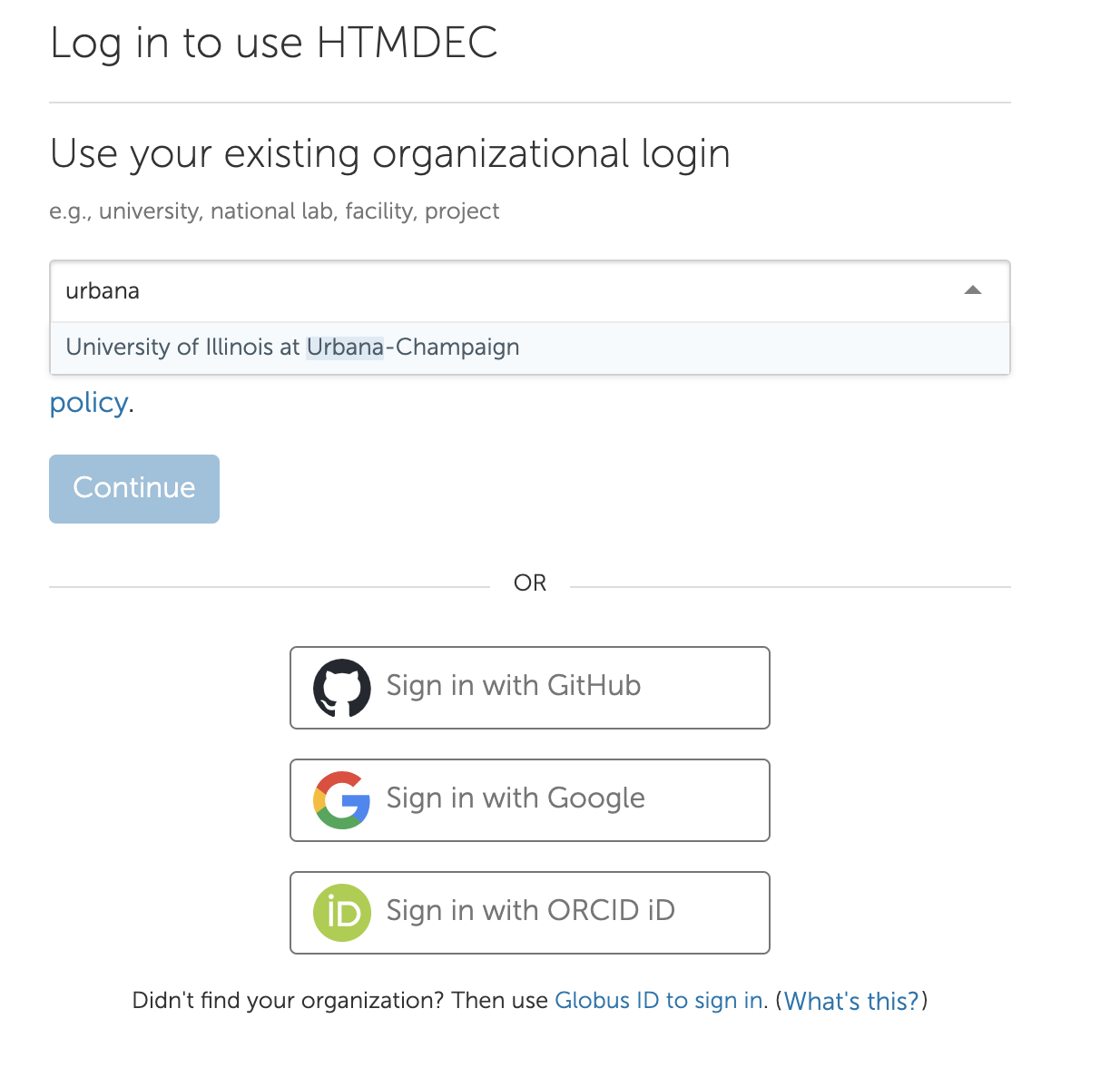1120x1087 pixels.
Task: Click the "Didn't find your organization?" text
Action: (288, 1001)
